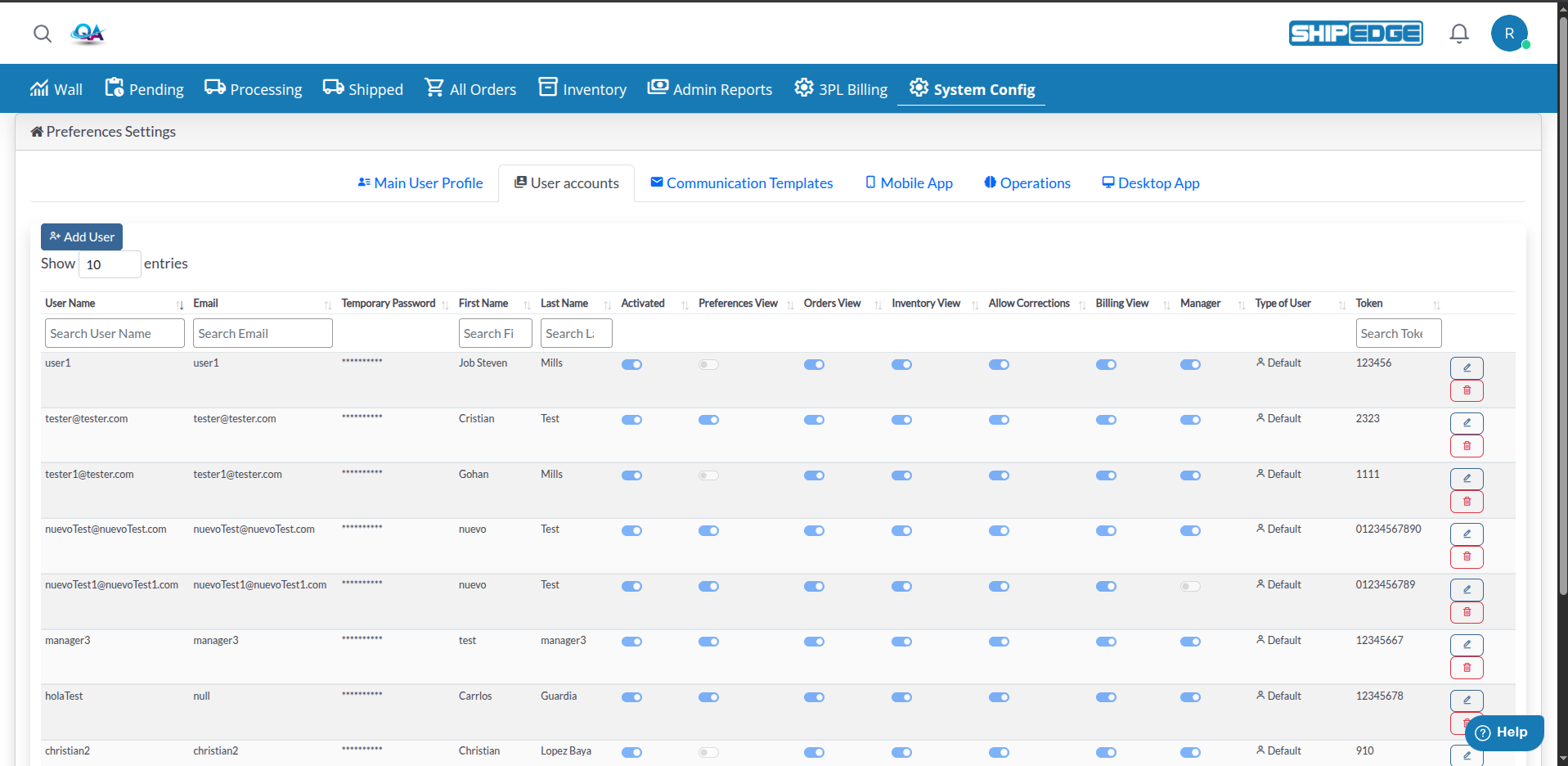Open the Help widget
This screenshot has height=766, width=1568.
point(1505,732)
